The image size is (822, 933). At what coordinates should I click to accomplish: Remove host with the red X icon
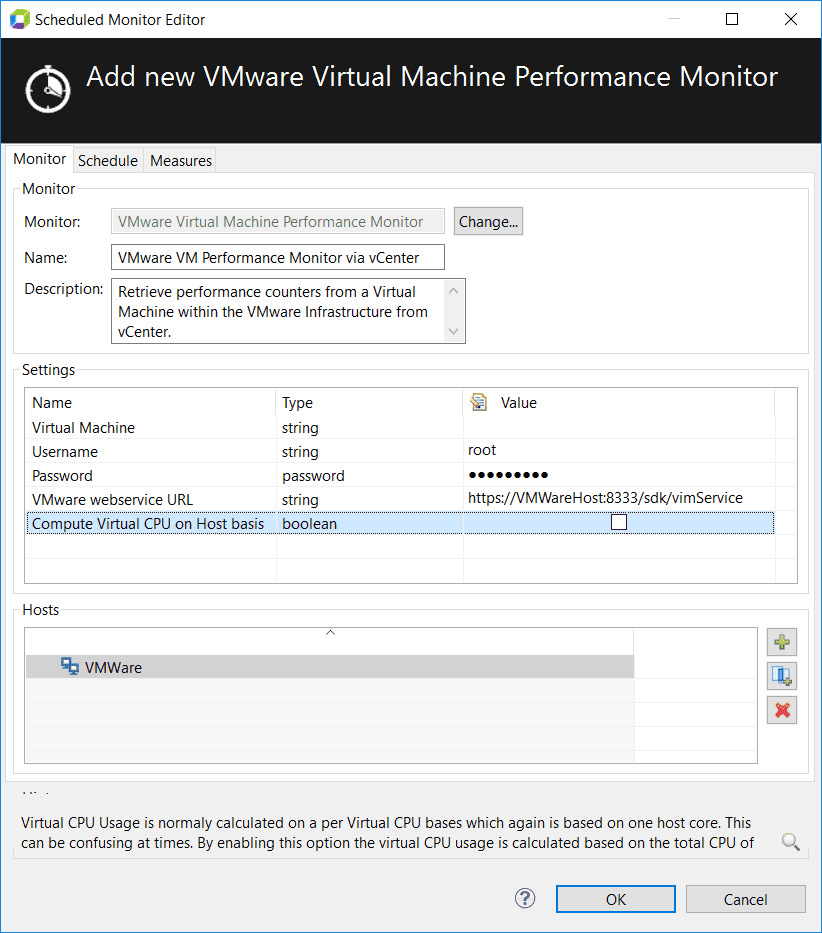pyautogui.click(x=782, y=710)
